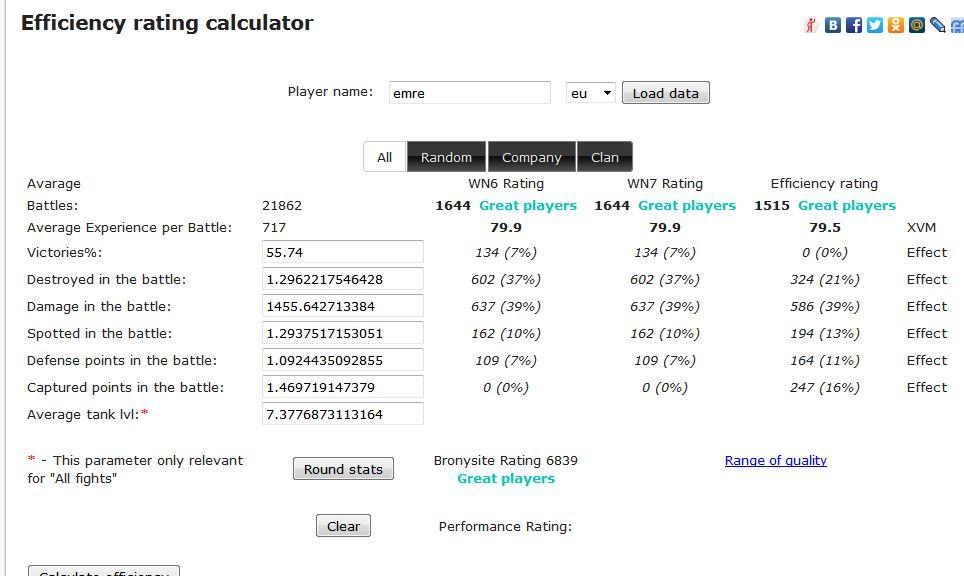
Task: Click the Performance Rating label
Action: pos(505,526)
